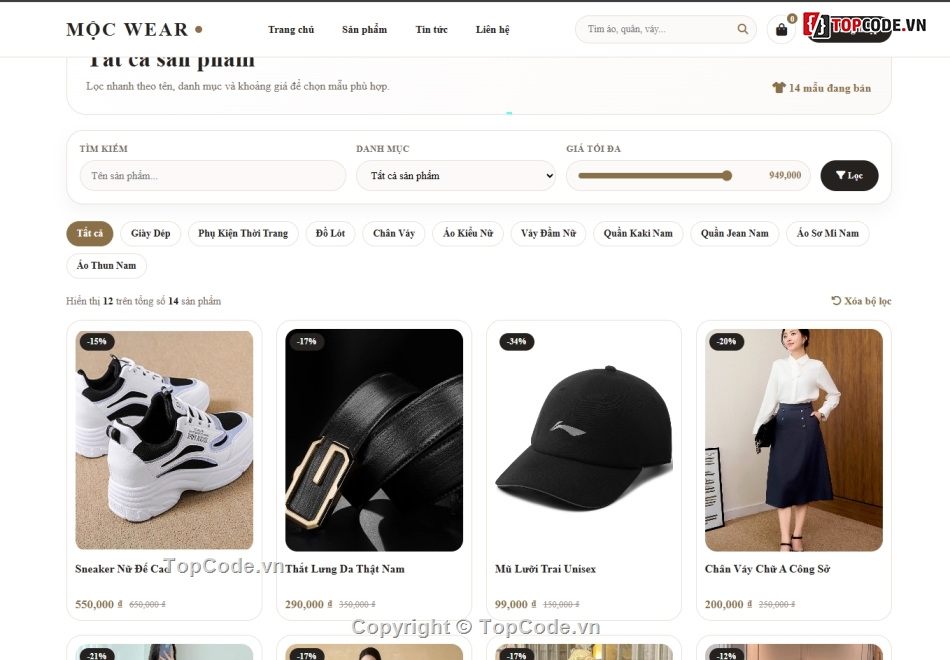Open the shopping bag cart icon

click(x=781, y=29)
